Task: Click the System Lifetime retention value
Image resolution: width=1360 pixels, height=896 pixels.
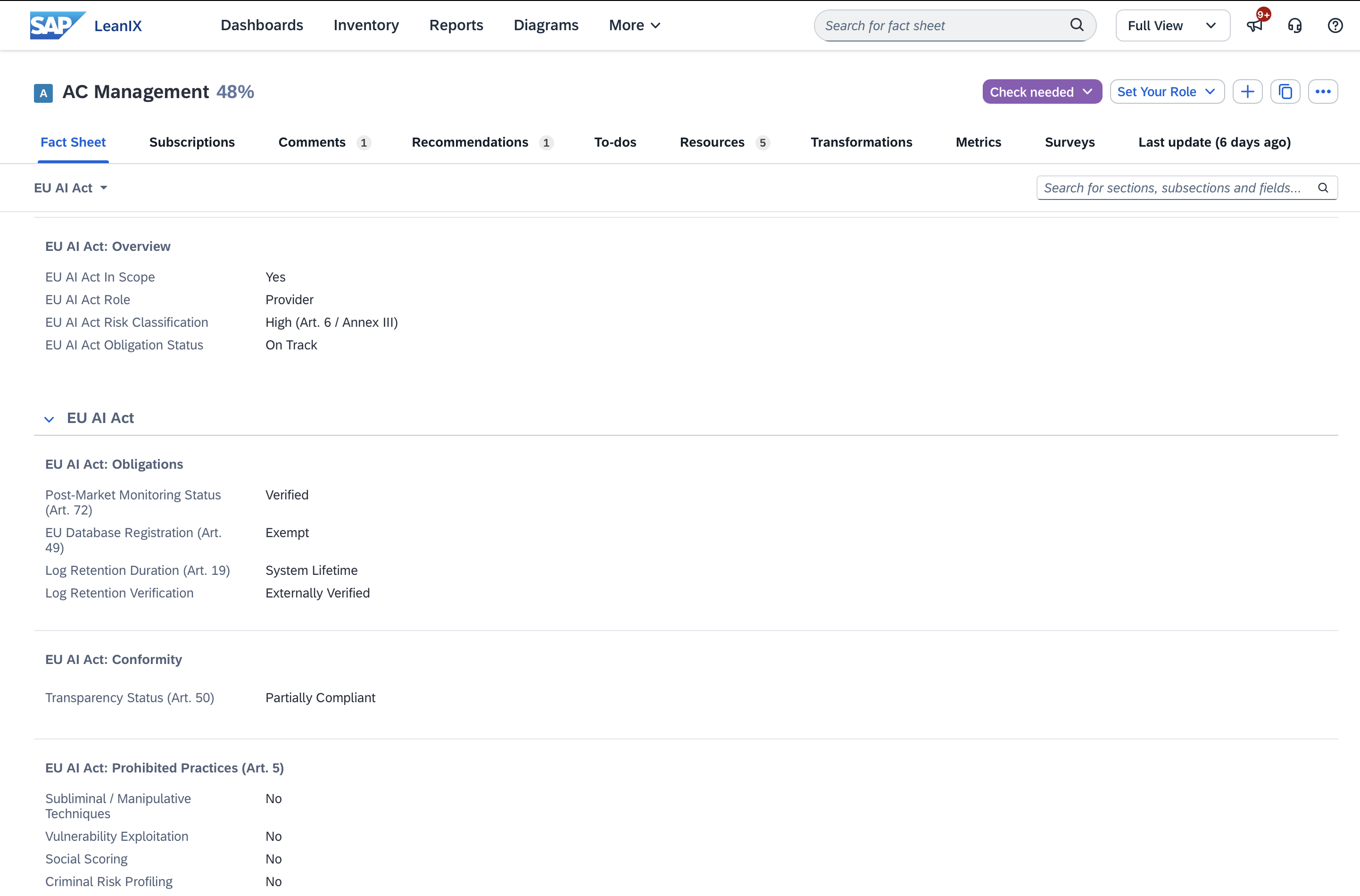Action: click(x=311, y=570)
